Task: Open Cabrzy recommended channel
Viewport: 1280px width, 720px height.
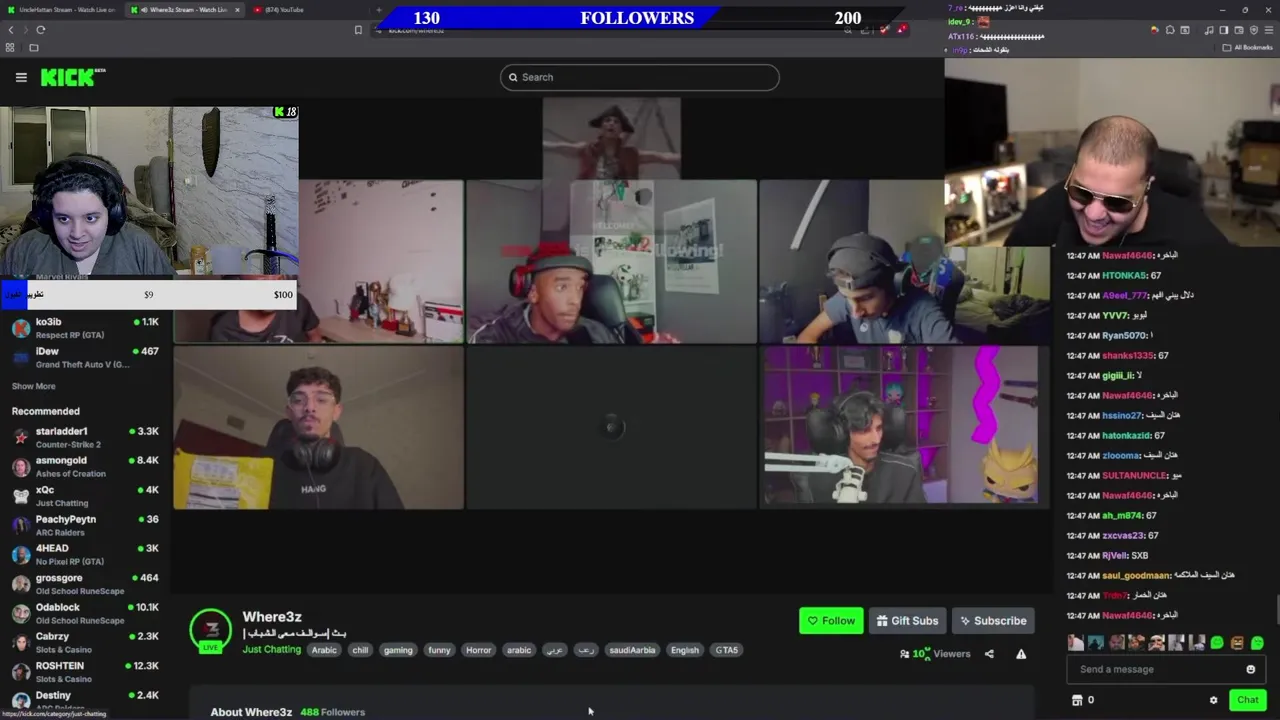Action: pos(85,642)
